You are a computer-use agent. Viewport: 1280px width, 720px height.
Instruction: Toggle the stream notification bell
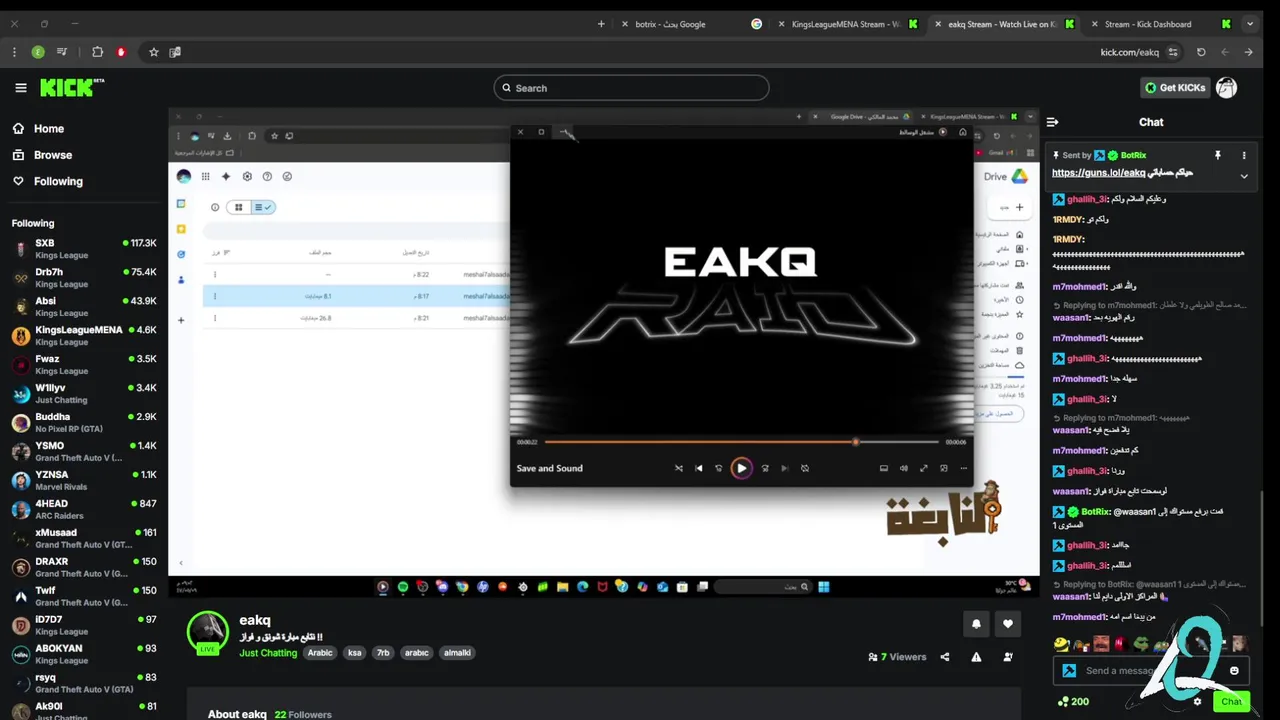pos(976,624)
